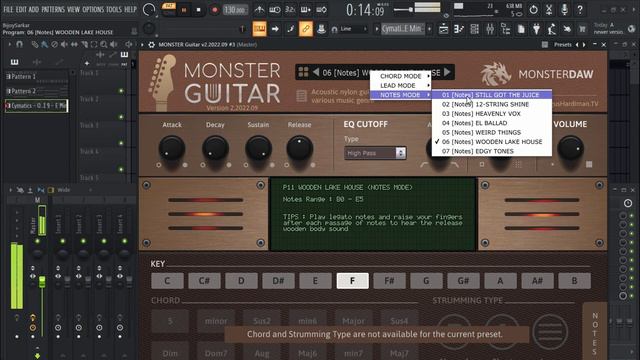The image size is (640, 360).
Task: Open the Cymati pattern selector dropdown
Action: pos(403,29)
